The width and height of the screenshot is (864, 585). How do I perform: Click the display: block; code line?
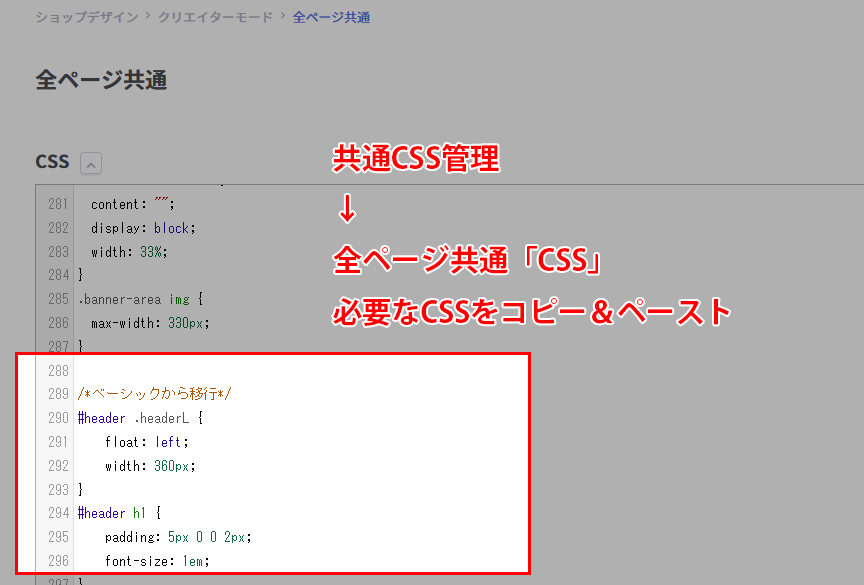pos(143,228)
